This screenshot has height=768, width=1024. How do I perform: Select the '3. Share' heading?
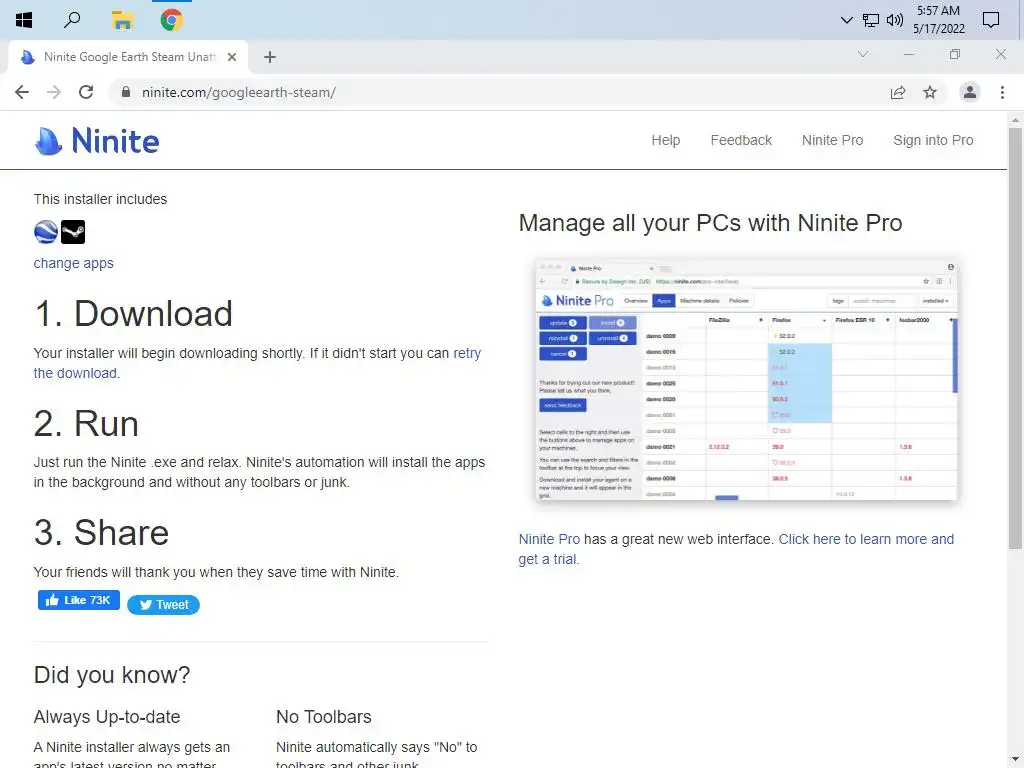tap(101, 533)
